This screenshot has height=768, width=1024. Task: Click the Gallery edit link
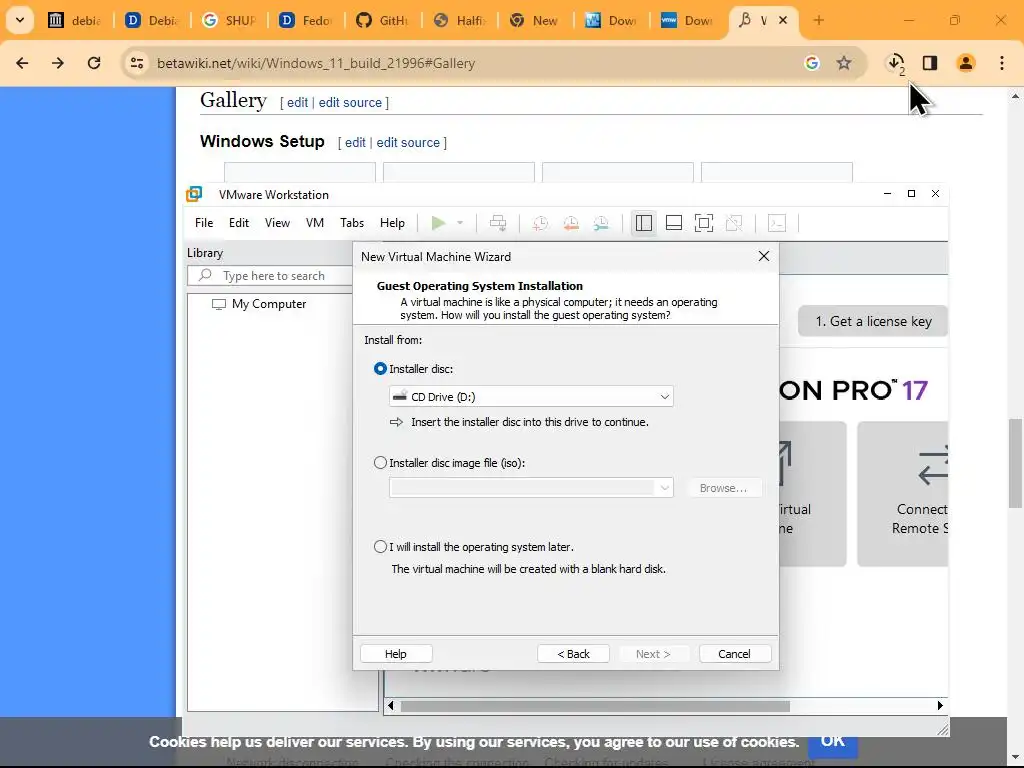[x=297, y=103]
